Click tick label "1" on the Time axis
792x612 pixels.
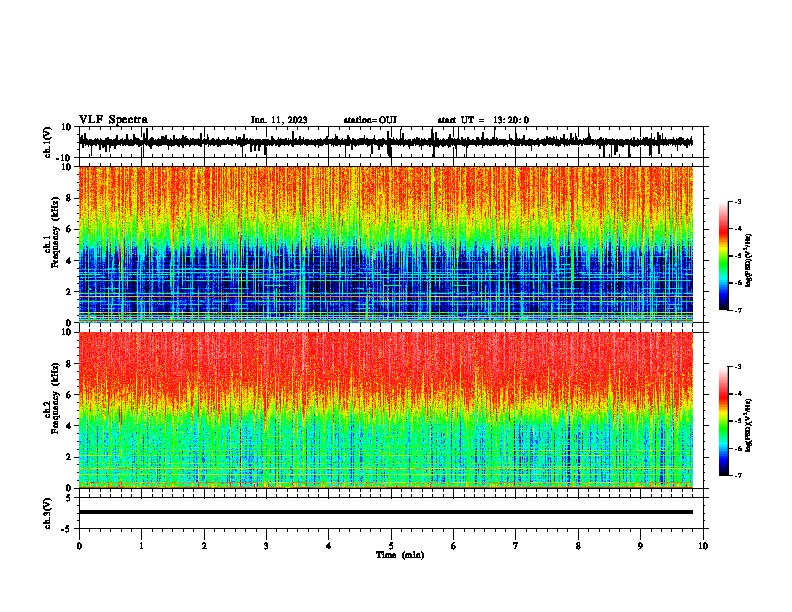point(141,546)
